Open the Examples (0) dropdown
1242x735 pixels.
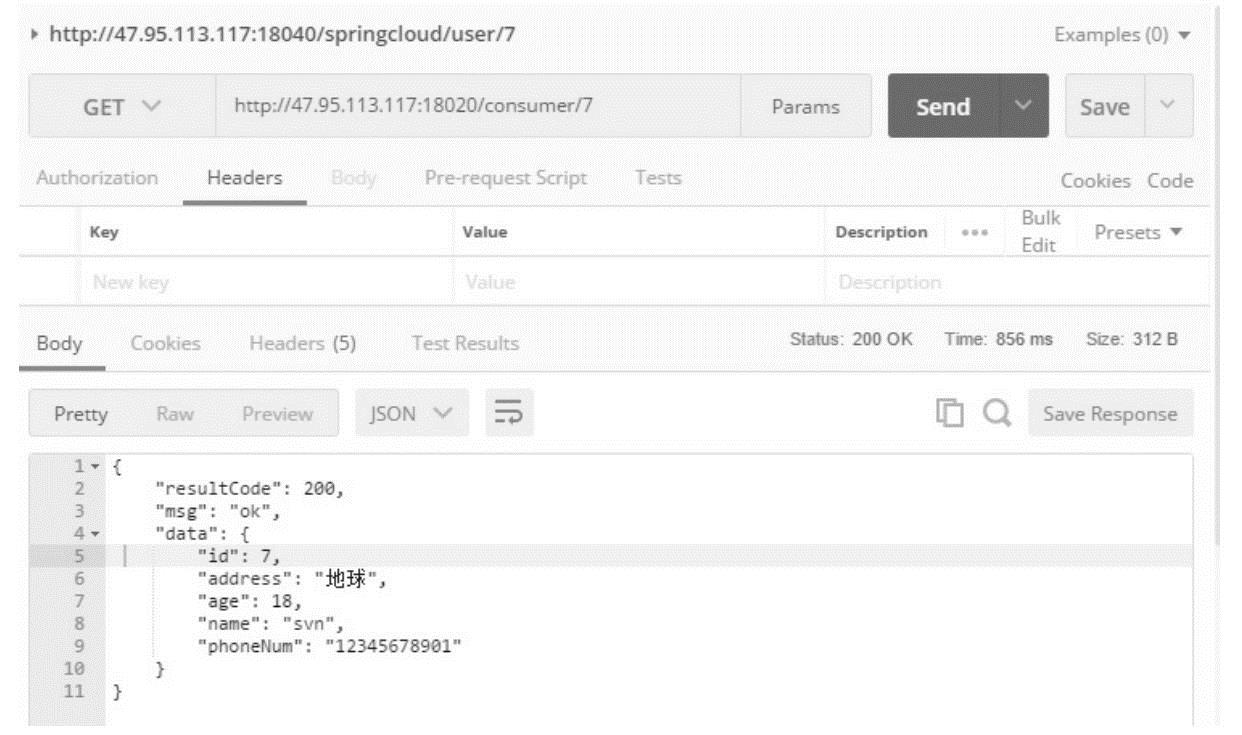[1123, 35]
